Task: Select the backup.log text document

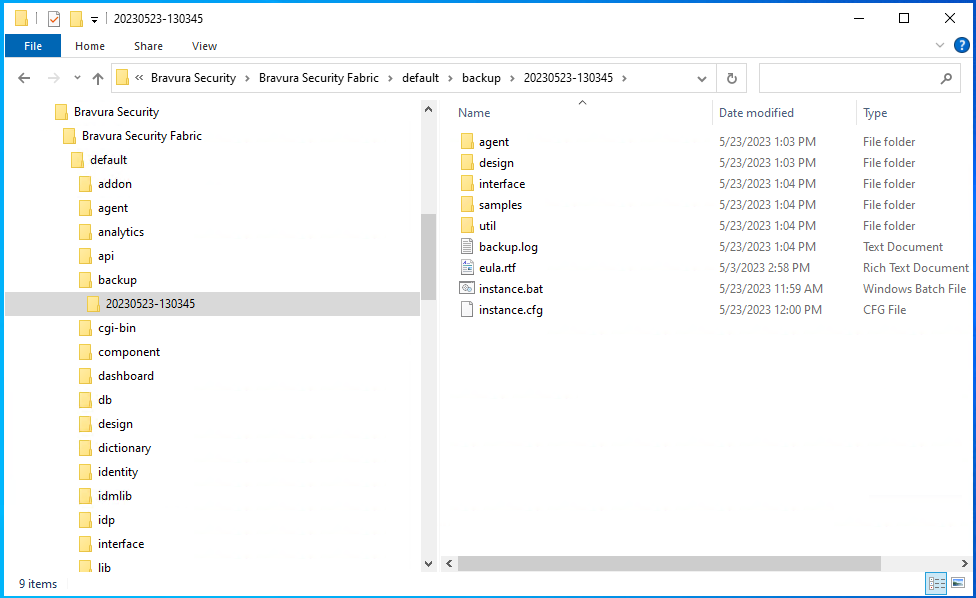Action: 508,247
